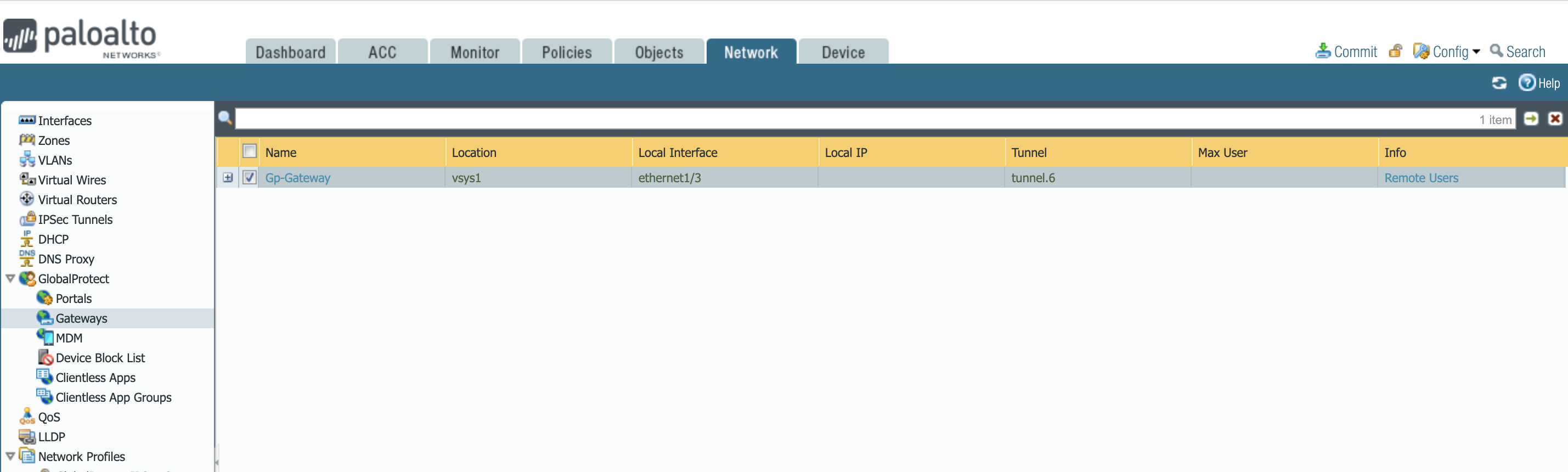Toggle the select-all checkbox in table header

250,151
